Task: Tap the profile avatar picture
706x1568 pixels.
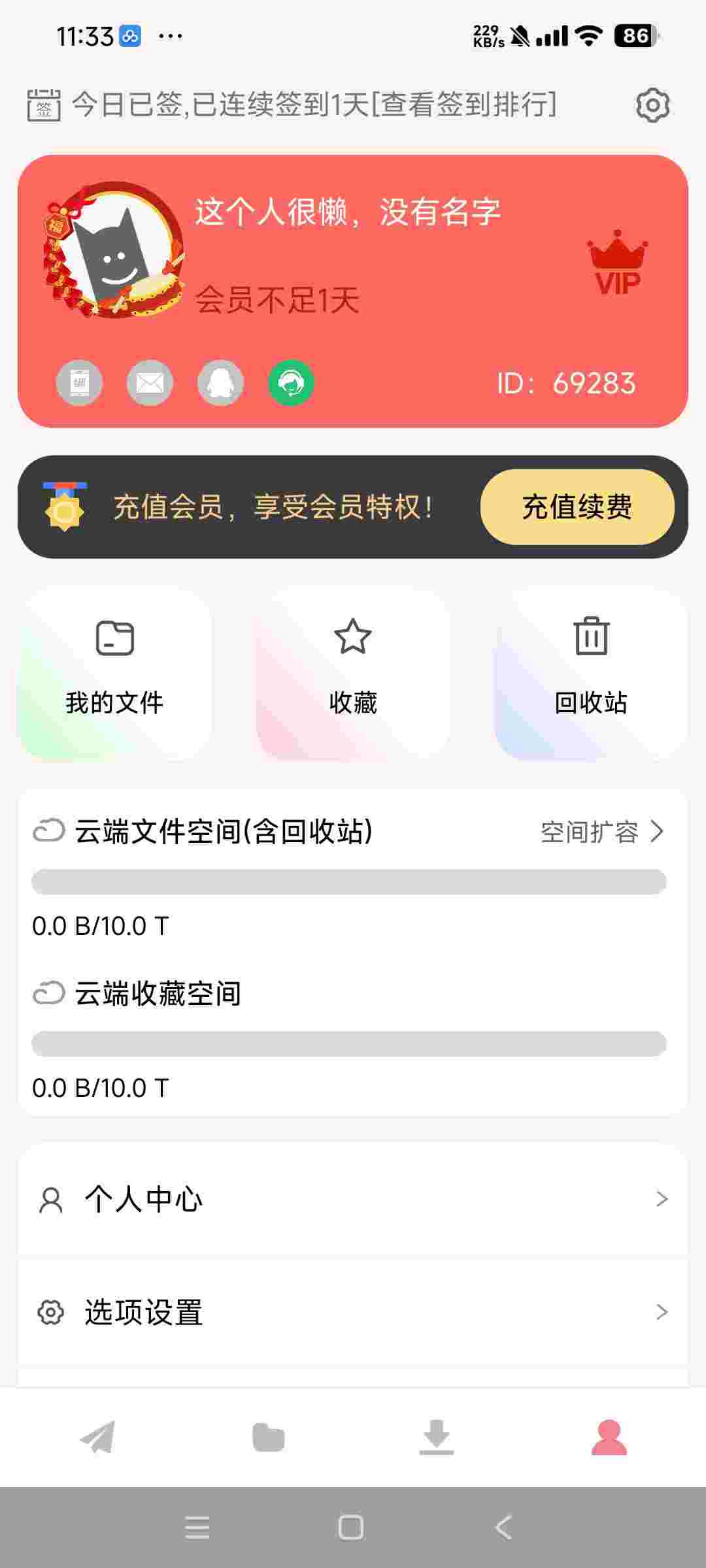Action: 114,251
